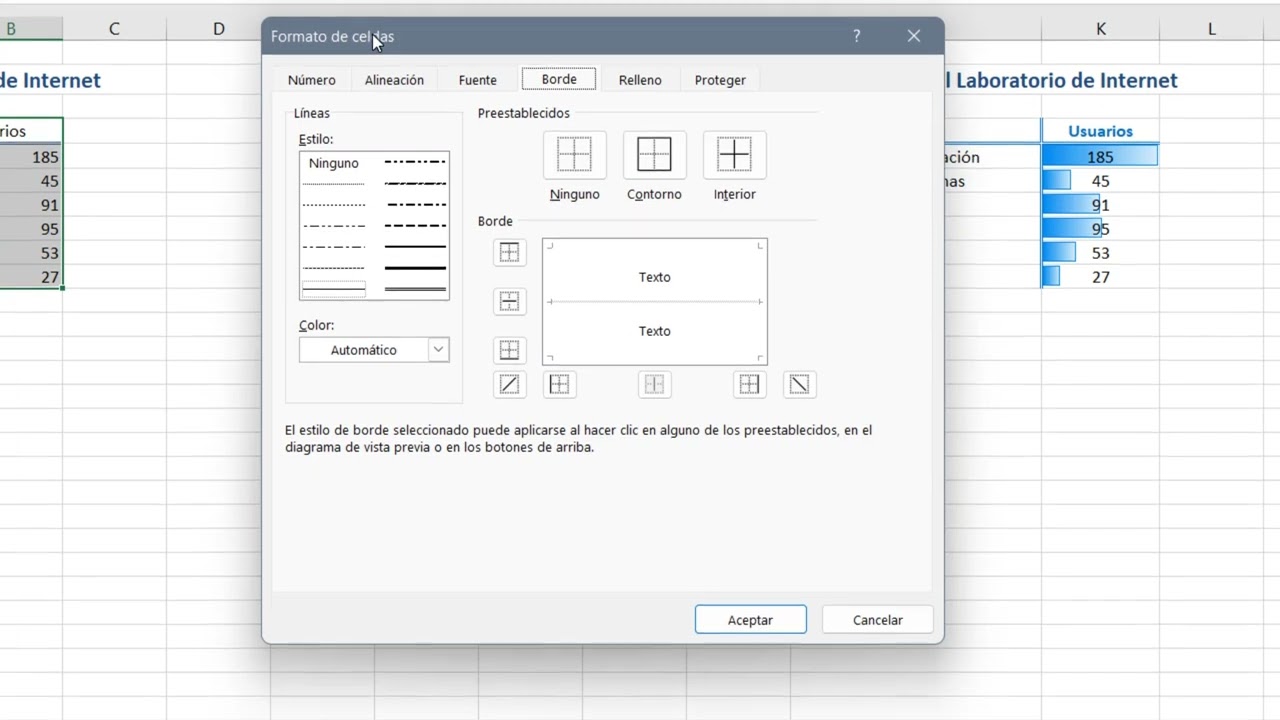
Task: Apply the Interior preset border
Action: click(x=734, y=155)
